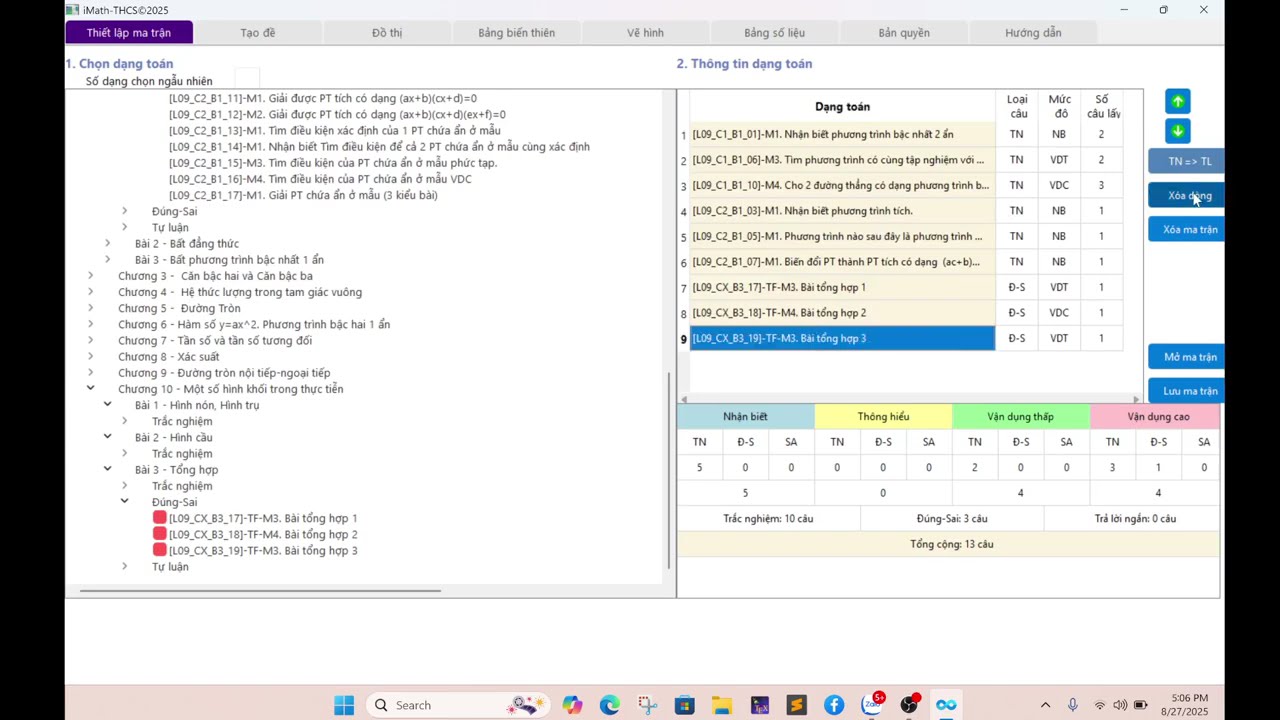This screenshot has height=720, width=1280.
Task: Open the Đồ thị tab
Action: click(x=387, y=33)
